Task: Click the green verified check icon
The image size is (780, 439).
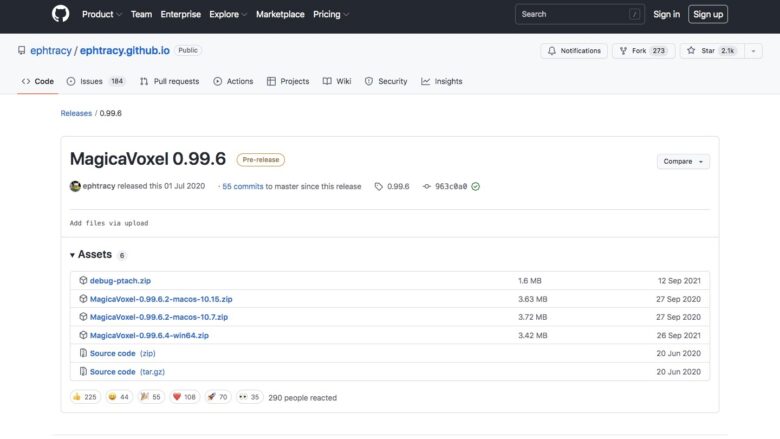Action: (476, 186)
